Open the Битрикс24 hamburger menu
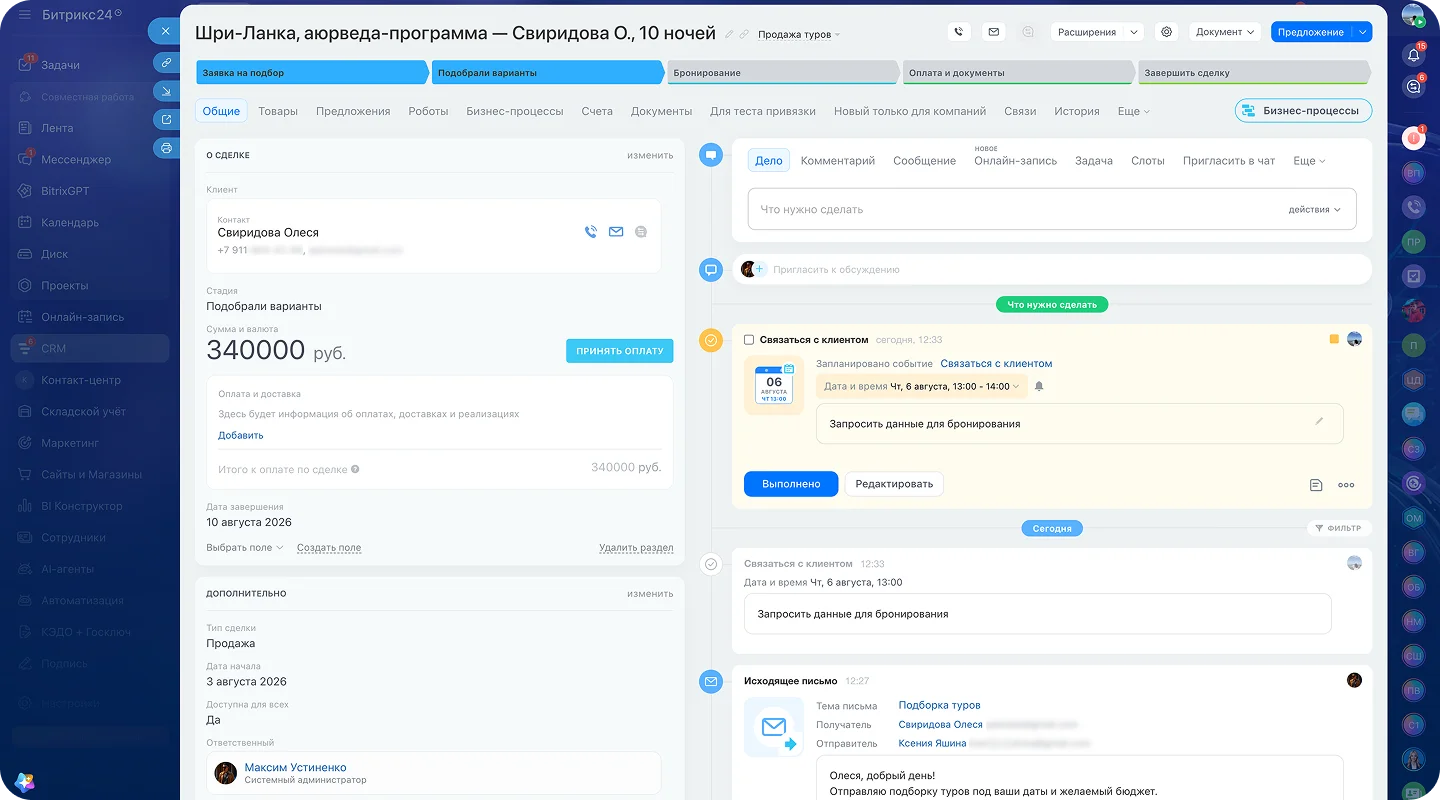The image size is (1440, 800). tap(24, 15)
